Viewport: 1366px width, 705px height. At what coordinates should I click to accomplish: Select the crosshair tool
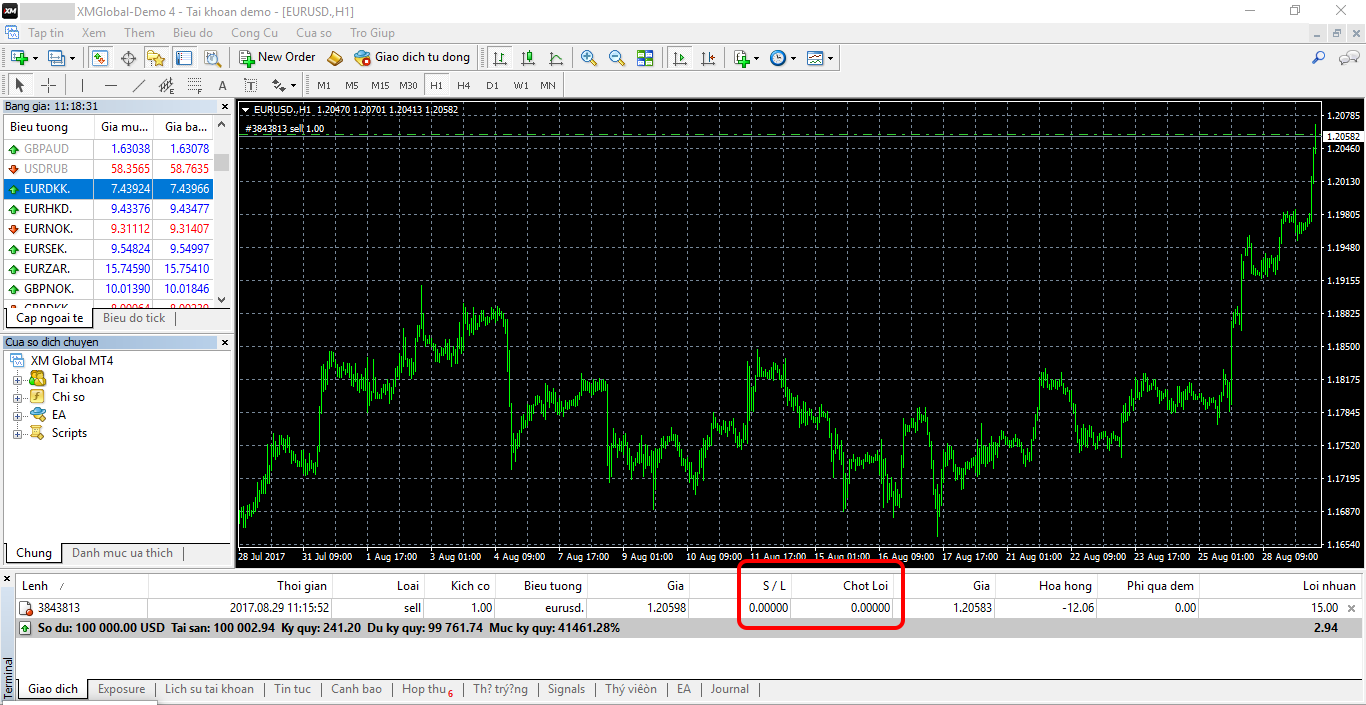tap(48, 85)
